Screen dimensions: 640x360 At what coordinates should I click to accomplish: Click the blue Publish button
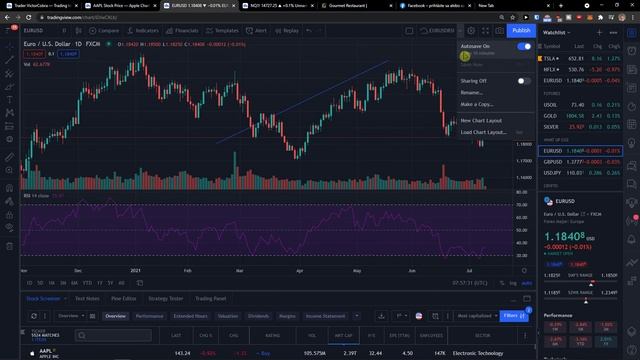(521, 31)
